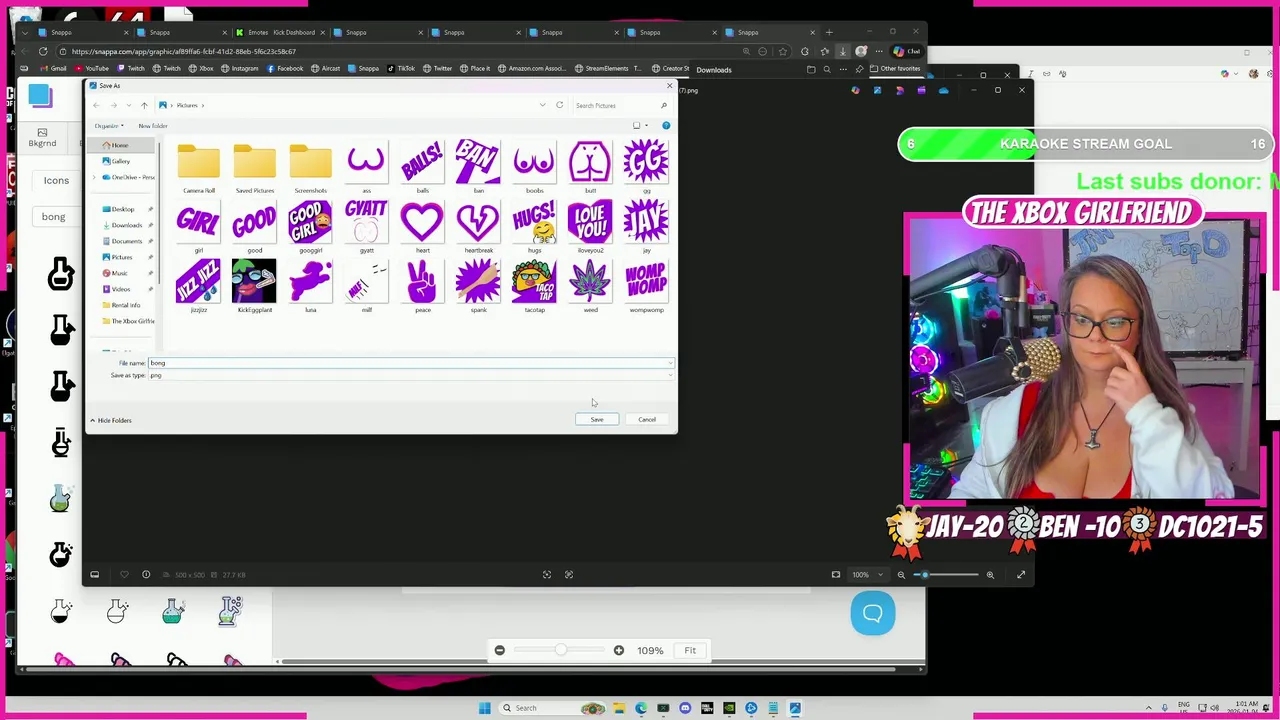
Task: Click the Search Pictures field
Action: 620,105
